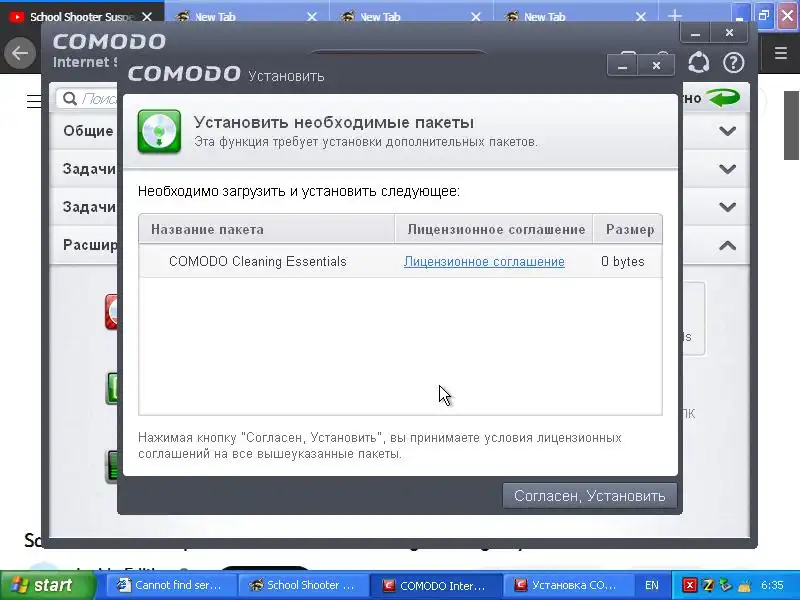Switch to School Shooter taskbar window

[x=304, y=585]
